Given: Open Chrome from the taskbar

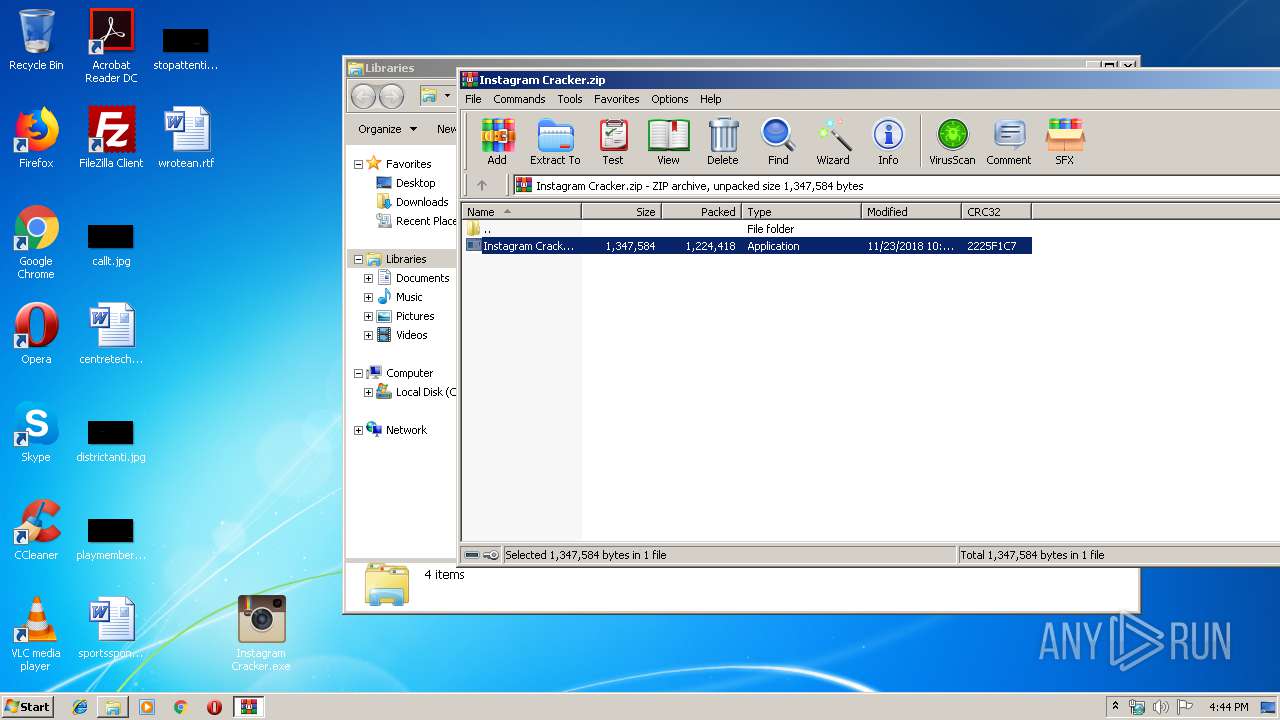Looking at the screenshot, I should point(180,707).
